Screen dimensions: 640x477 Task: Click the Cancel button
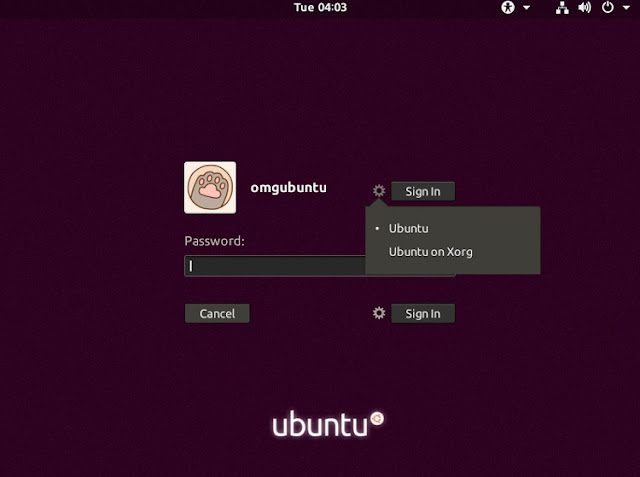(x=217, y=313)
